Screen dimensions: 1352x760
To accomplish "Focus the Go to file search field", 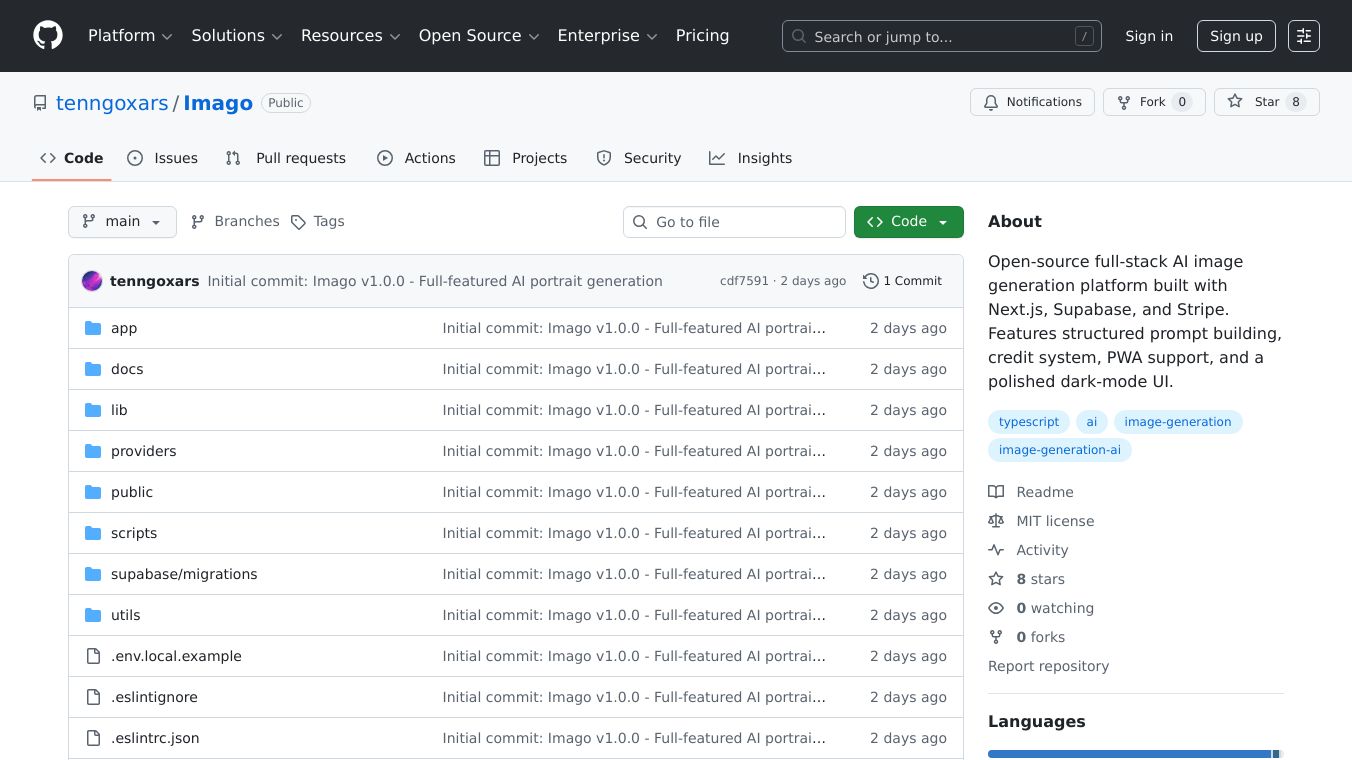I will coord(734,222).
